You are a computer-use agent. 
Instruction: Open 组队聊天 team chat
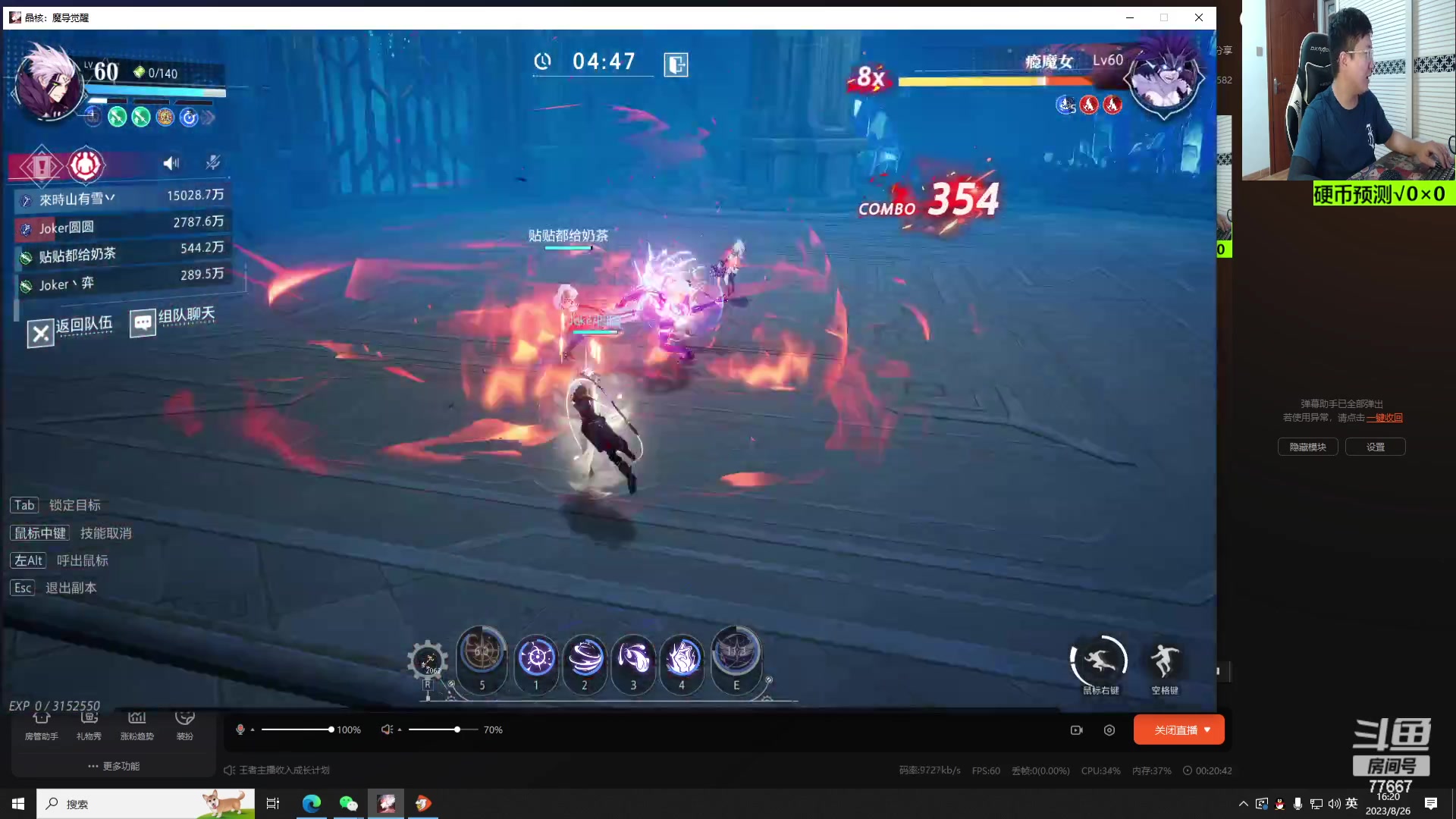point(173,319)
